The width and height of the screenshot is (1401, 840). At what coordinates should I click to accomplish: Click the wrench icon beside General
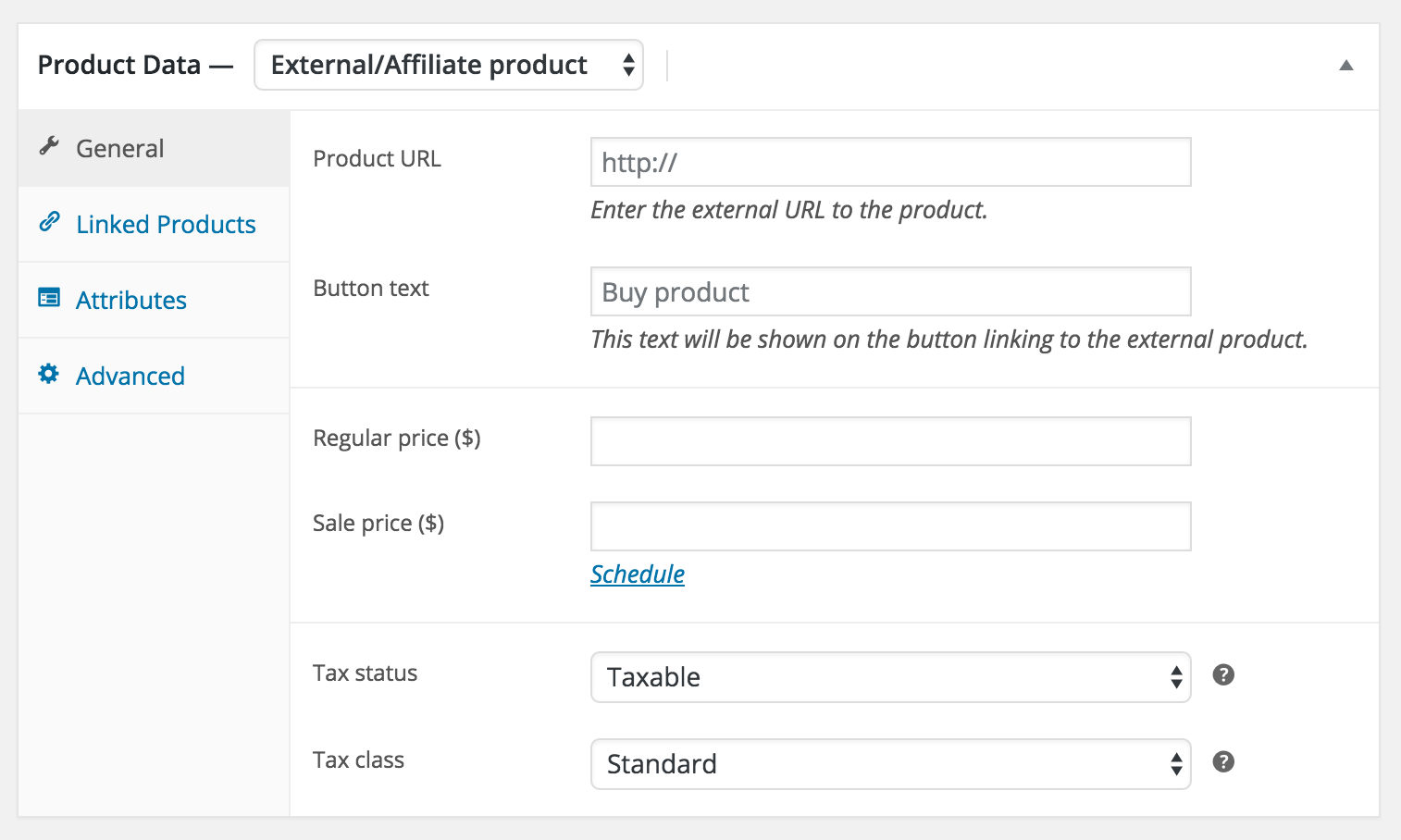click(x=49, y=146)
